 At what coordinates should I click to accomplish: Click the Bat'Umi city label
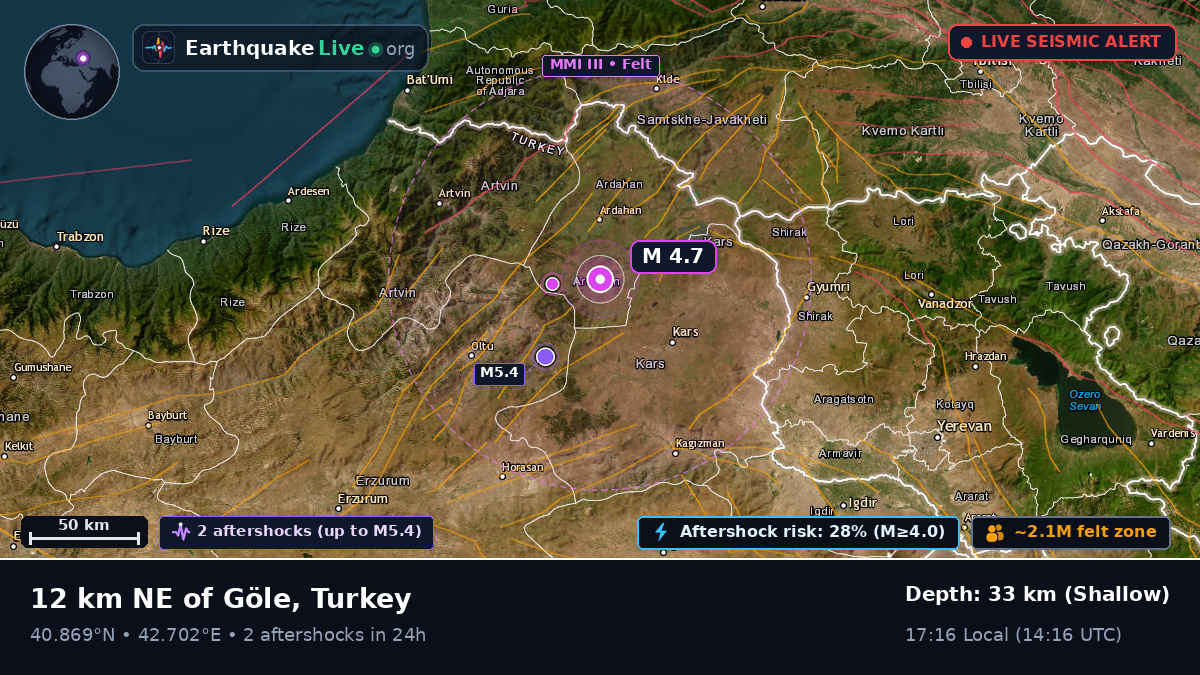pyautogui.click(x=429, y=79)
